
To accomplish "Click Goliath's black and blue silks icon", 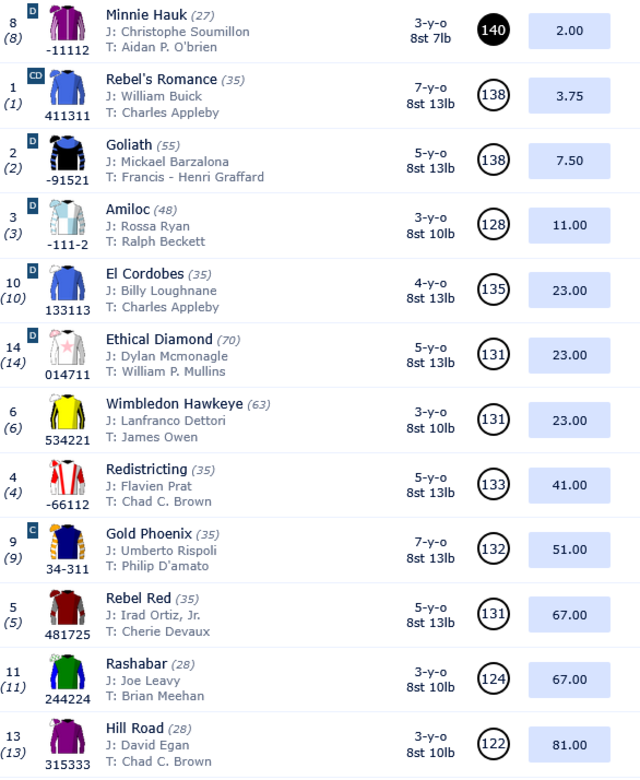I will tap(67, 153).
